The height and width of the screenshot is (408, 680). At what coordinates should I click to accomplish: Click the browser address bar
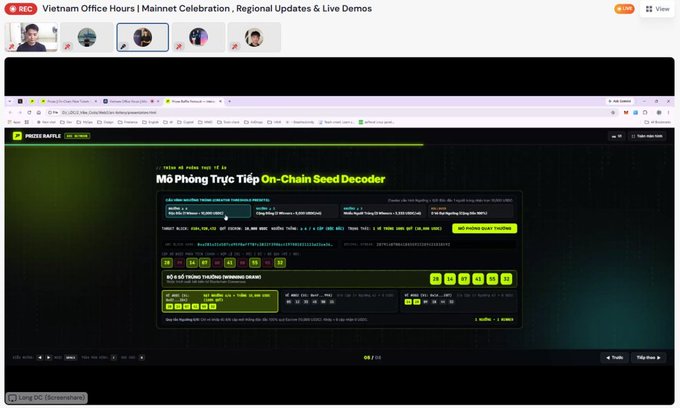click(332, 112)
